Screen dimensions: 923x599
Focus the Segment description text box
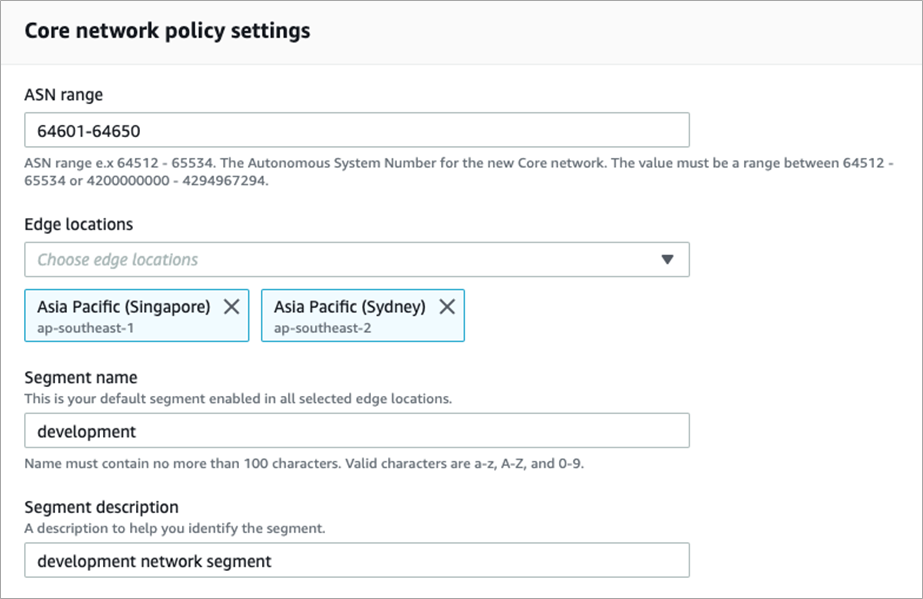(350, 560)
